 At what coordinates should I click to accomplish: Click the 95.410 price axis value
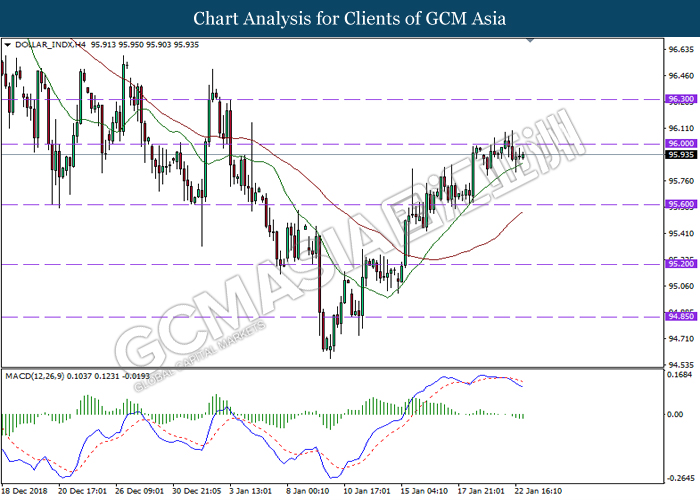[681, 233]
